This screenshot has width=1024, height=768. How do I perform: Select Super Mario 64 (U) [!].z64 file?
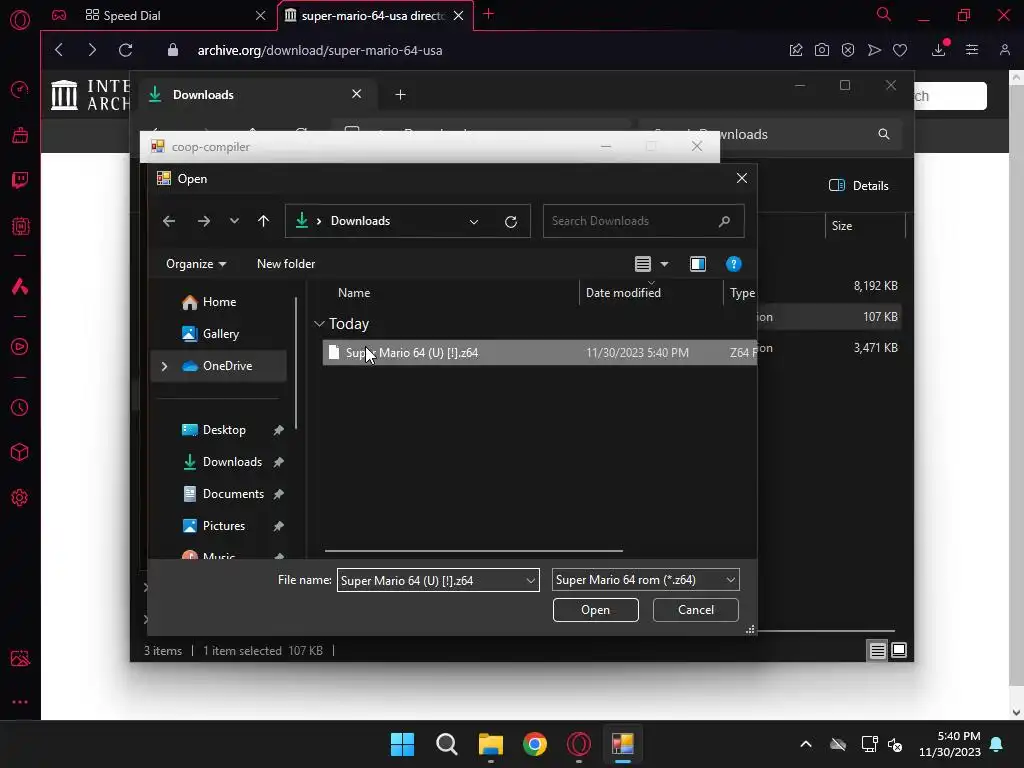539,353
